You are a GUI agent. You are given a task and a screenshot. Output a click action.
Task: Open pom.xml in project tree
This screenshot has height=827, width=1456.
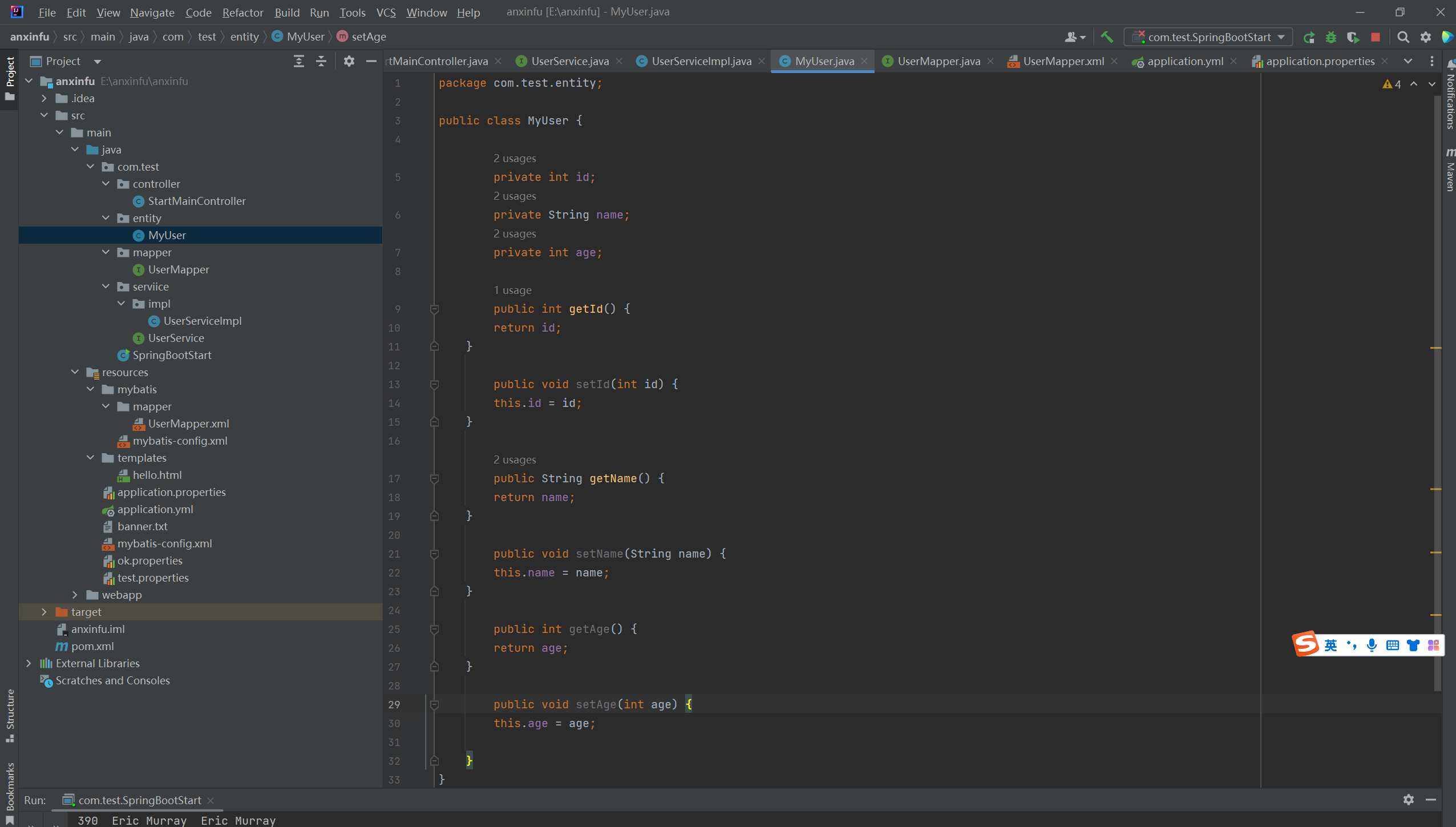tap(92, 646)
